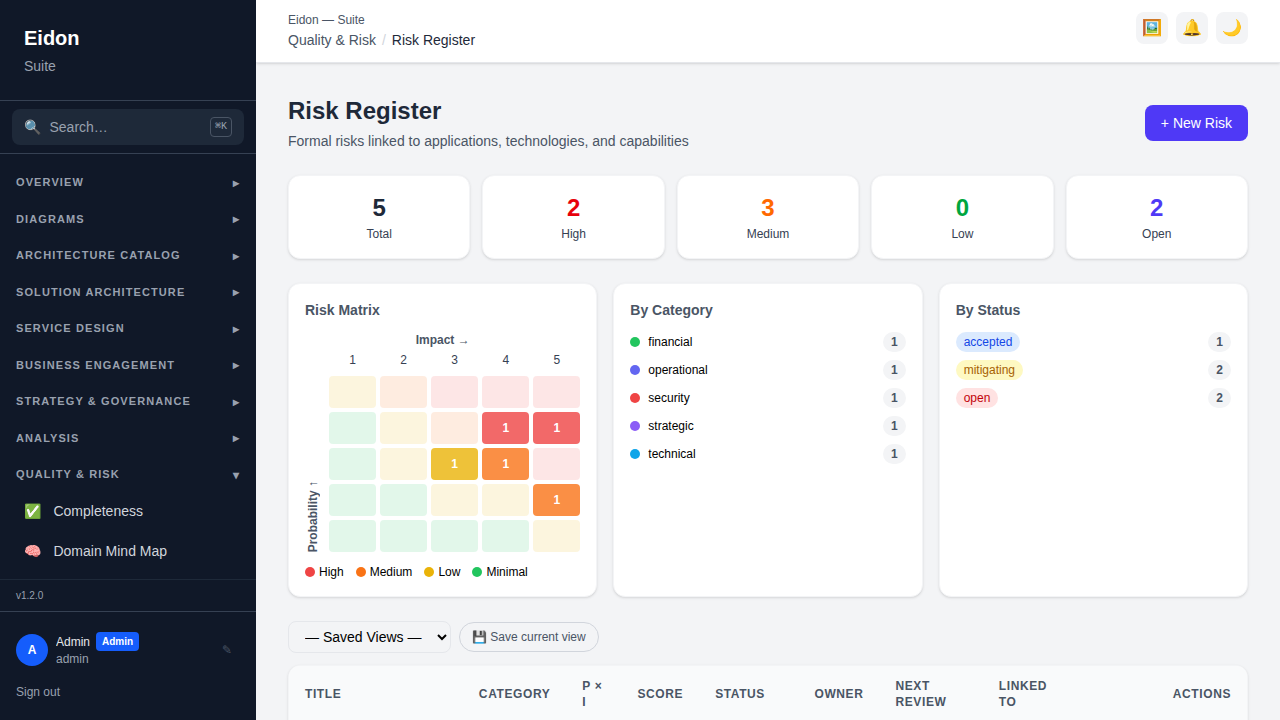Expand Solution Architecture section
Viewport: 1280px width, 720px height.
[x=128, y=292]
